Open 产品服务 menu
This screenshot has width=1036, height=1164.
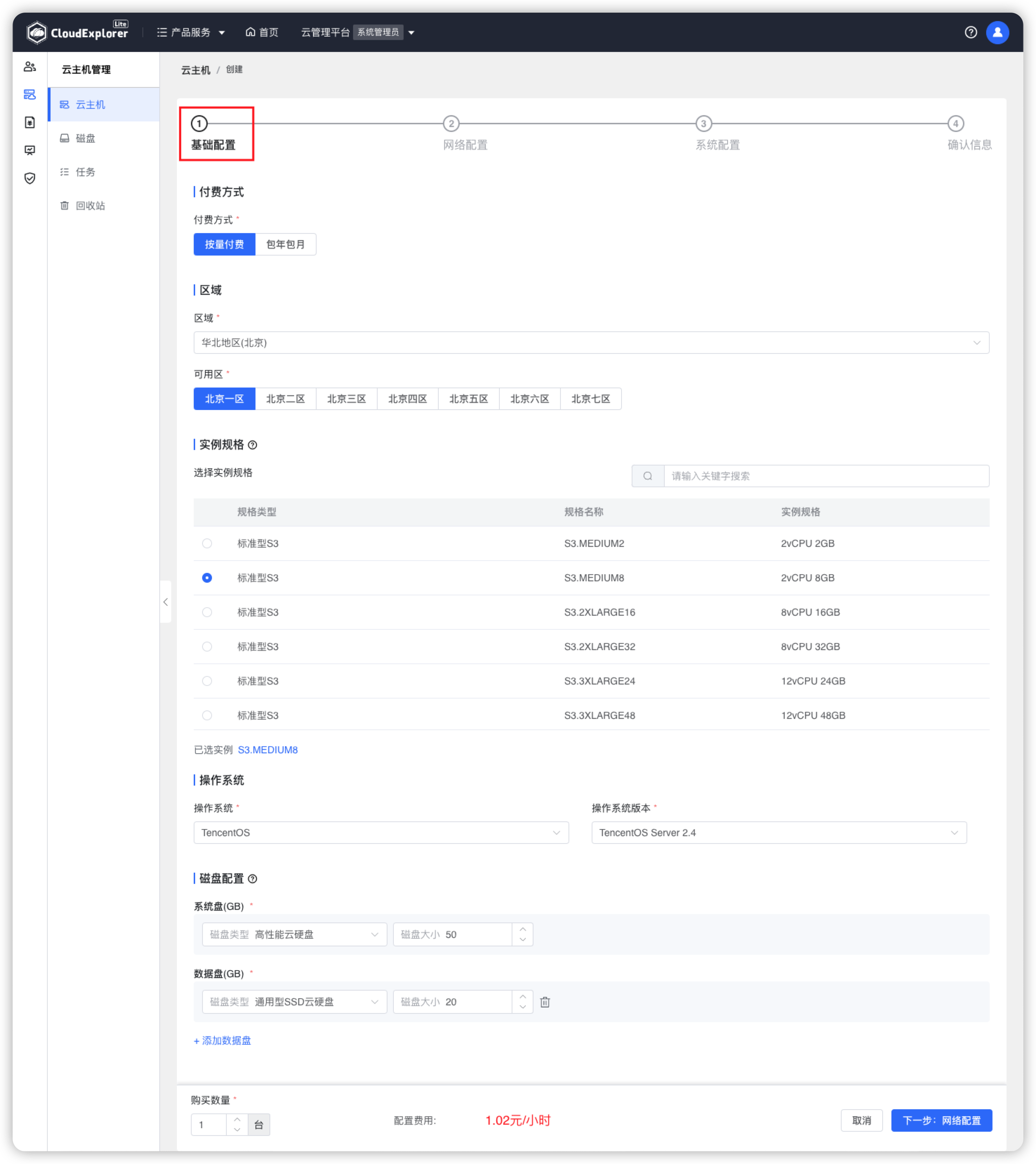[x=191, y=32]
